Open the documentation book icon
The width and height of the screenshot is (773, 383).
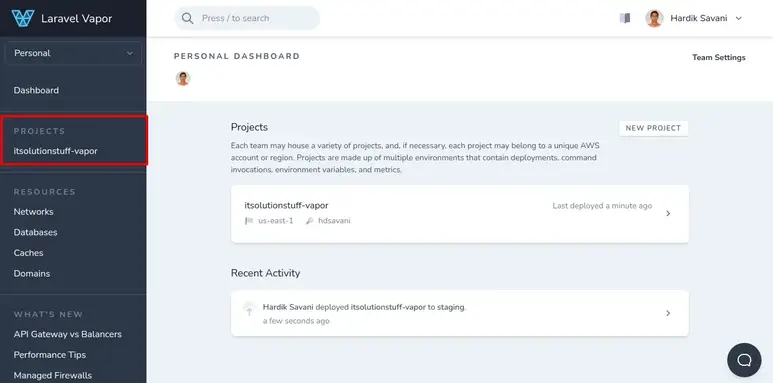click(625, 18)
